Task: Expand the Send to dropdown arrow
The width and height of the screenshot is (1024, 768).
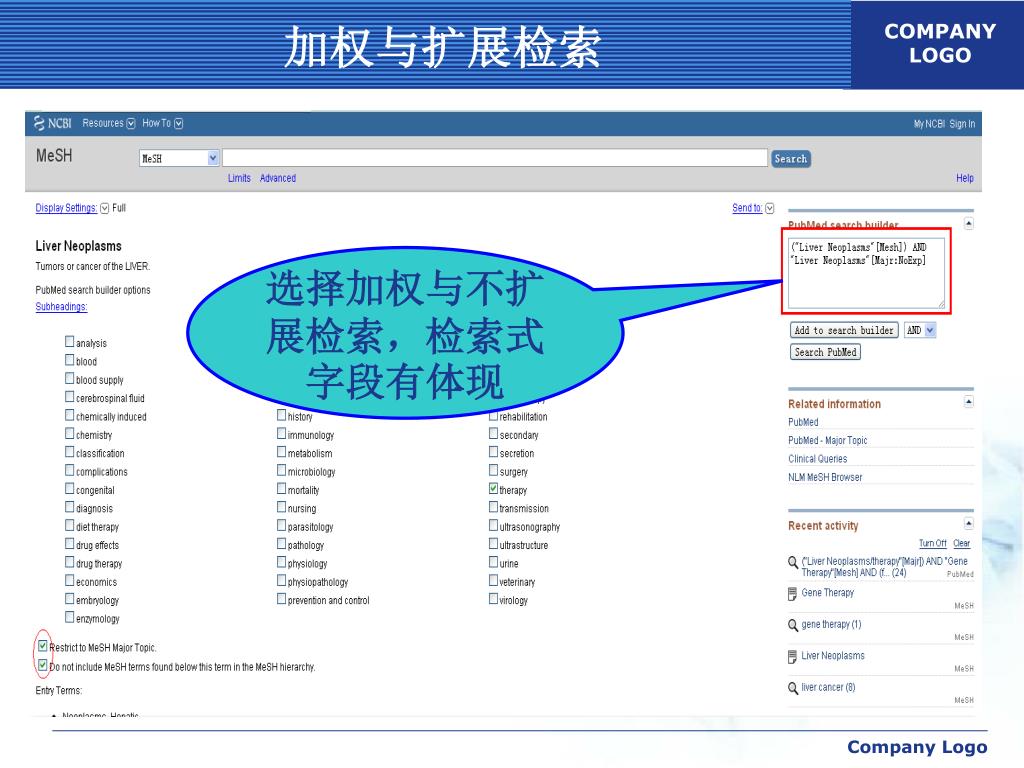Action: pyautogui.click(x=769, y=208)
